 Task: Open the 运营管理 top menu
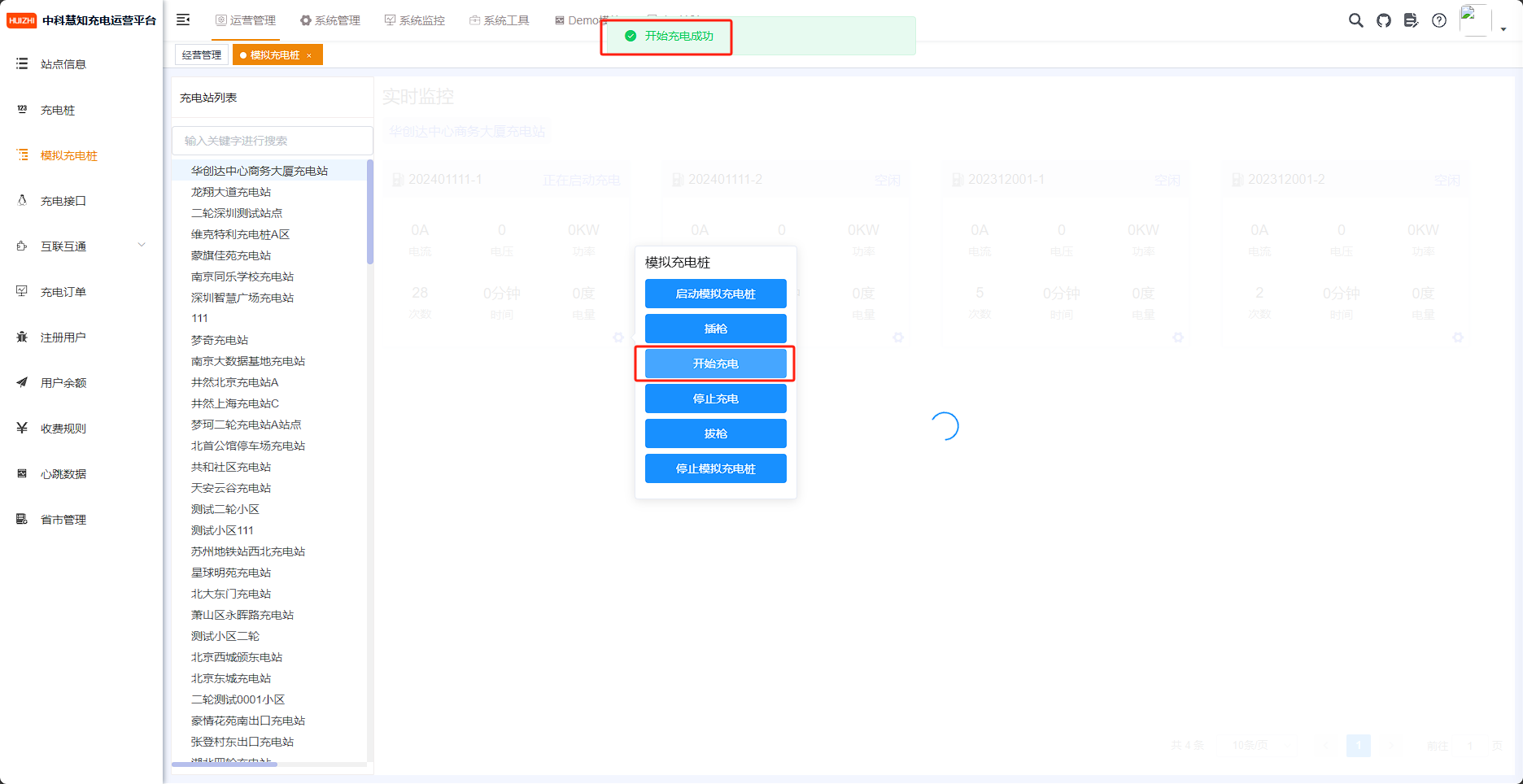tap(245, 20)
